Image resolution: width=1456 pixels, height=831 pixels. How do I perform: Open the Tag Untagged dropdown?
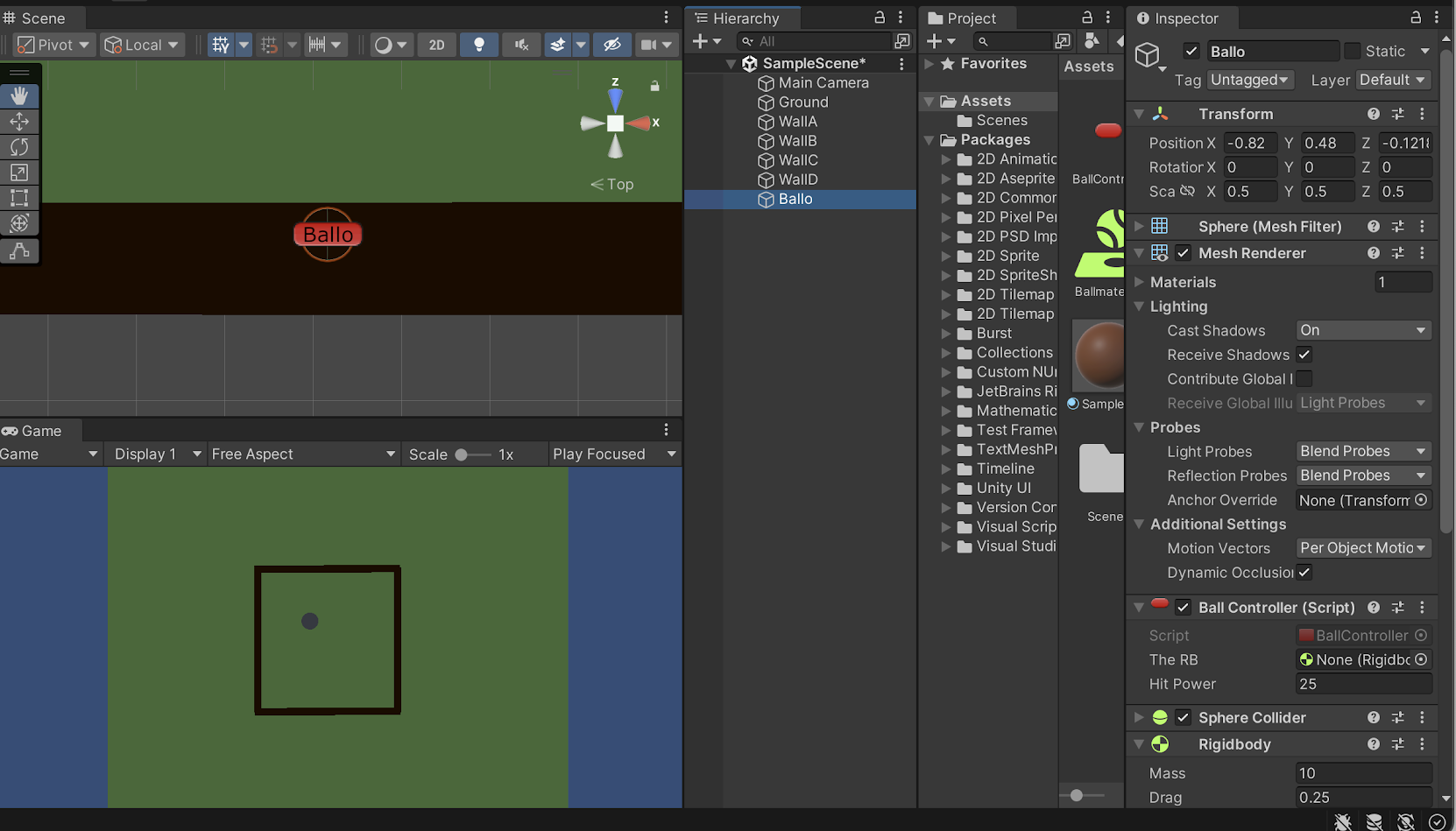1250,80
